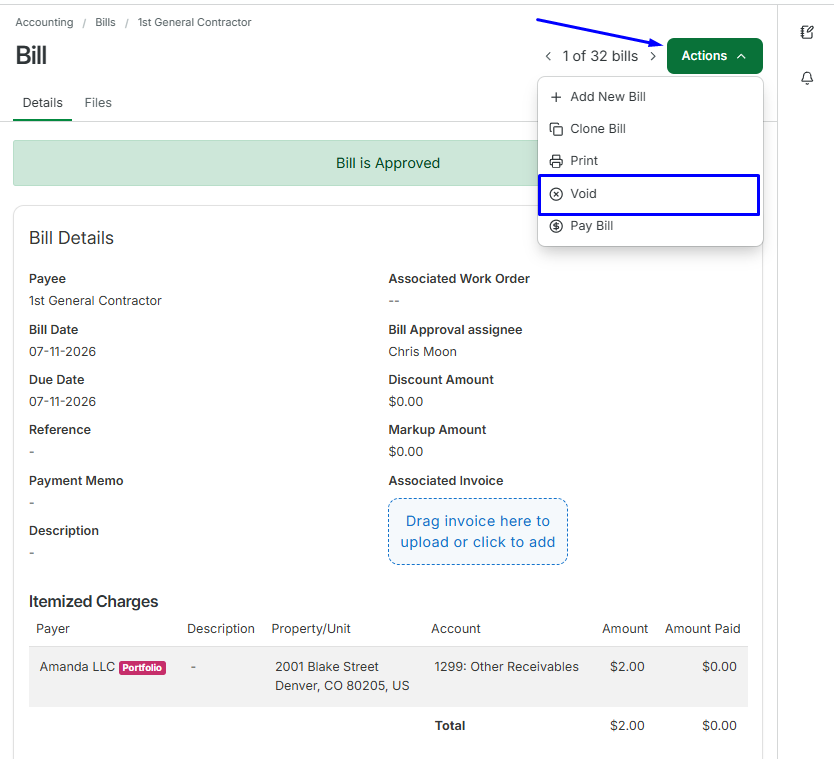
Task: Click payee name 1st General Contractor
Action: click(x=95, y=301)
